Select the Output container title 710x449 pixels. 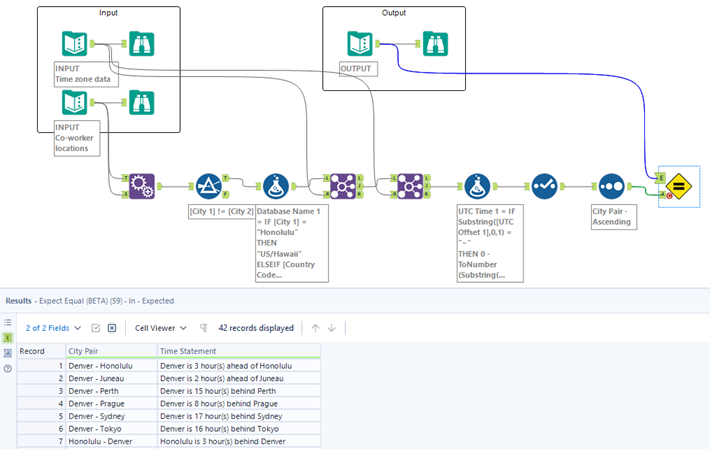point(393,13)
